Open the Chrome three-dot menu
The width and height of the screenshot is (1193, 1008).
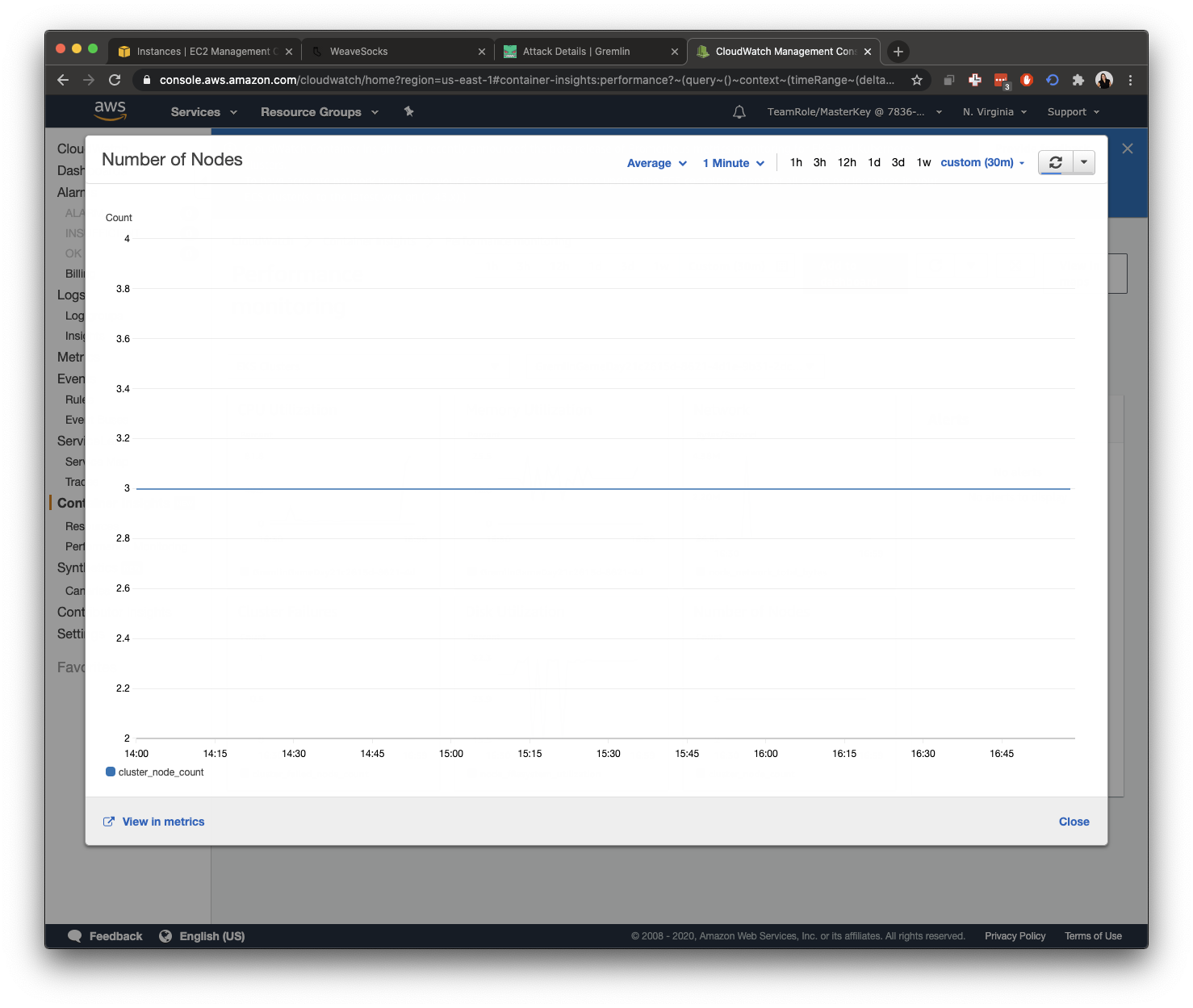[x=1130, y=80]
